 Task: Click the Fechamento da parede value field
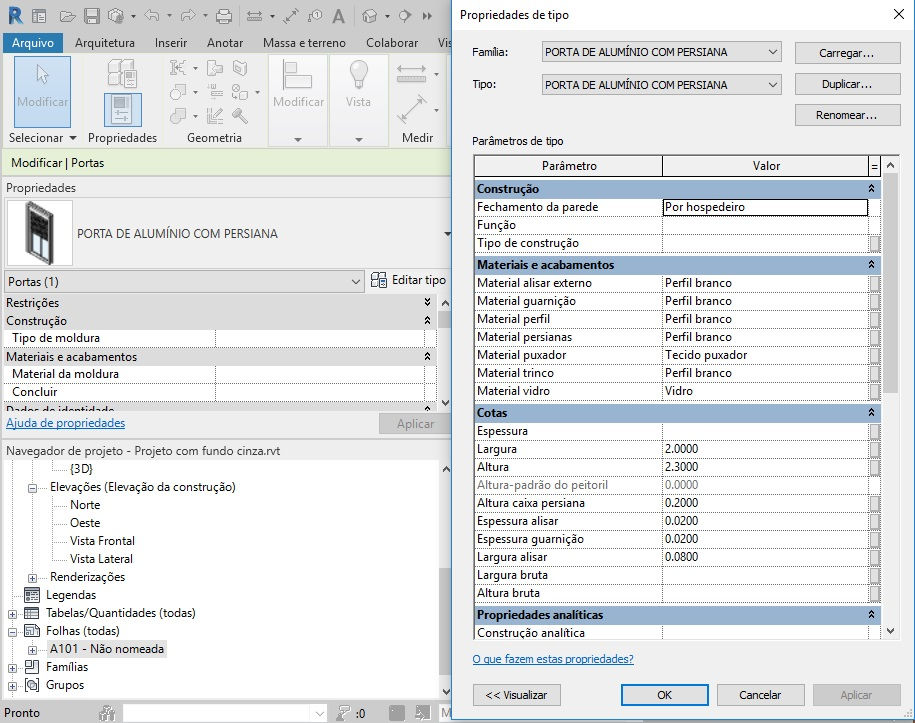pyautogui.click(x=765, y=207)
